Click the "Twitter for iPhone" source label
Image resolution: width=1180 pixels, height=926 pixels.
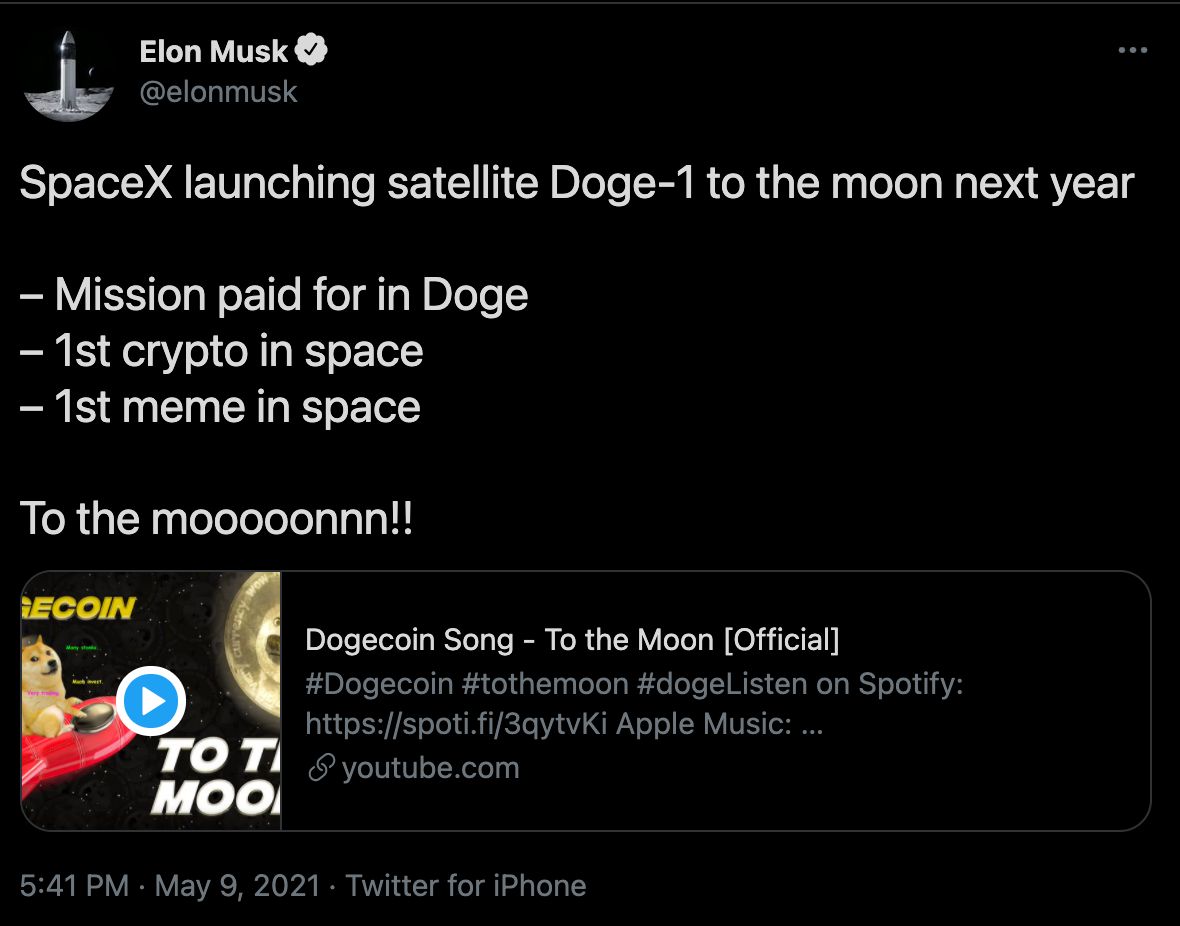coord(465,886)
